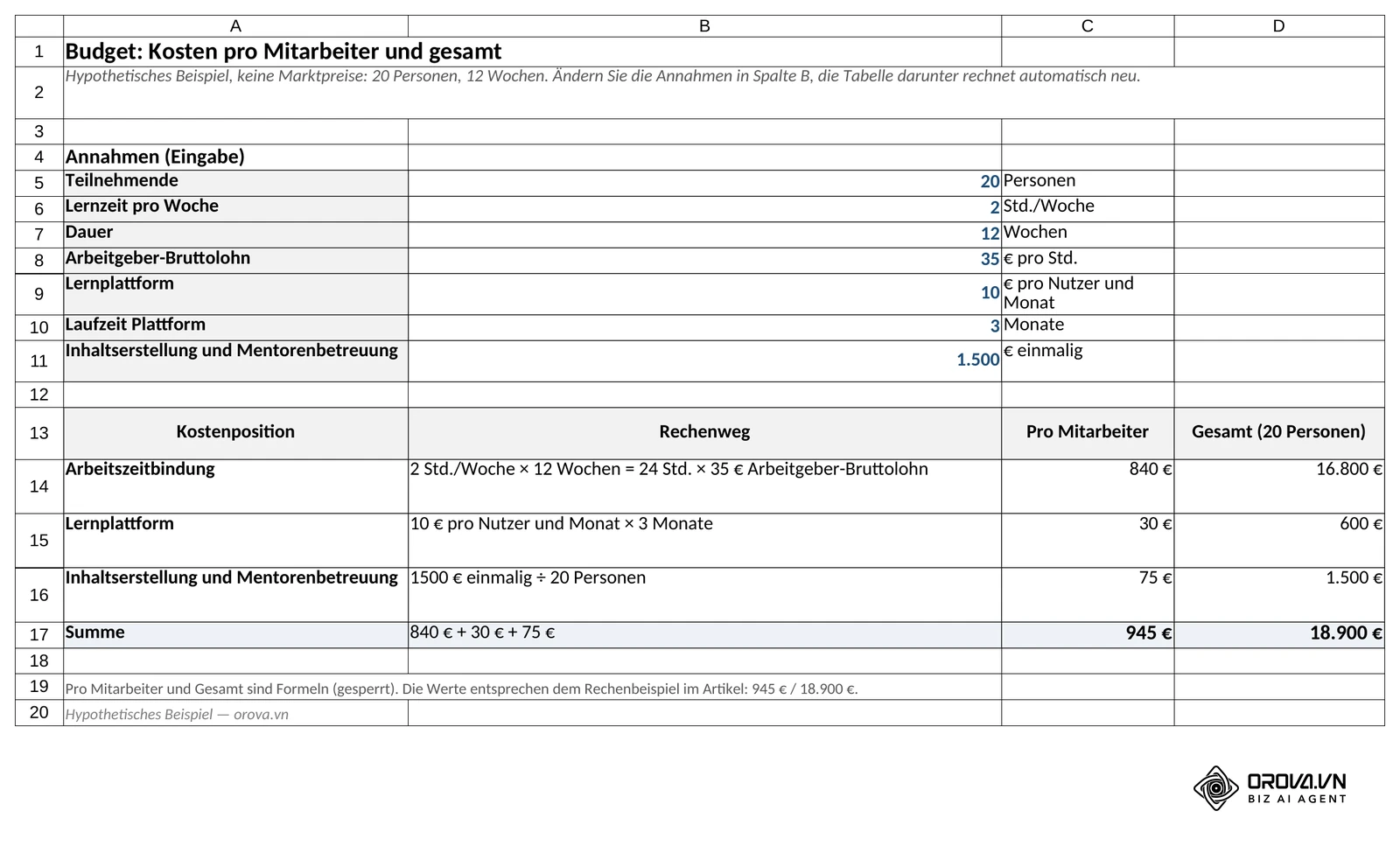Select column header D
Viewport: 1400px width, 846px height.
coord(1279,26)
